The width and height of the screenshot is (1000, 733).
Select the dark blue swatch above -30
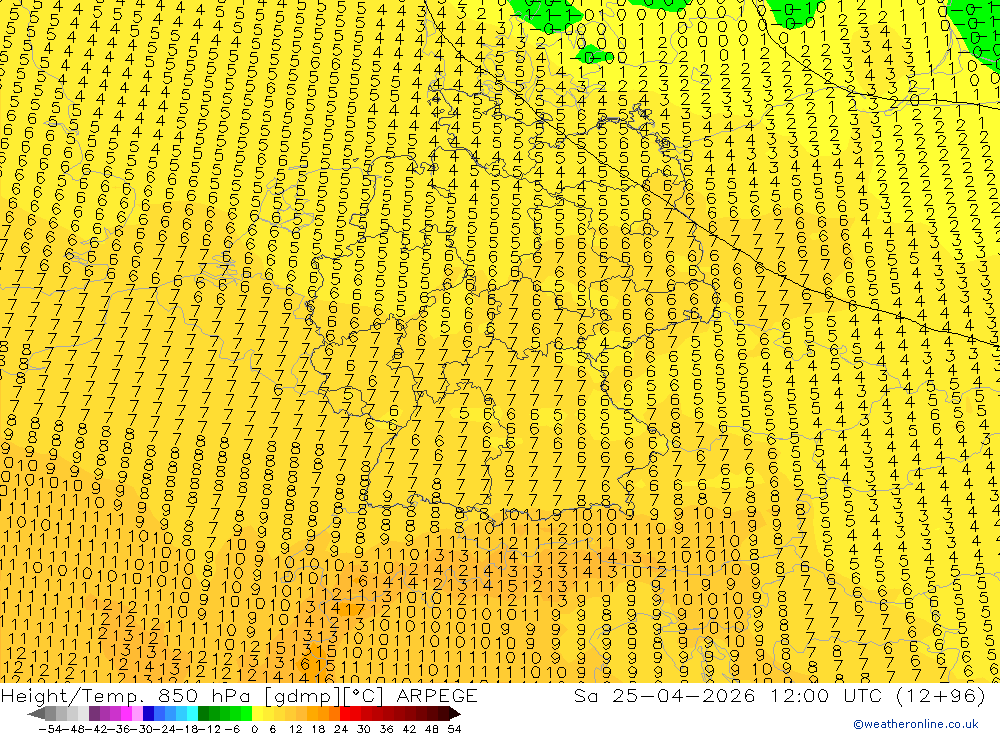(x=149, y=713)
